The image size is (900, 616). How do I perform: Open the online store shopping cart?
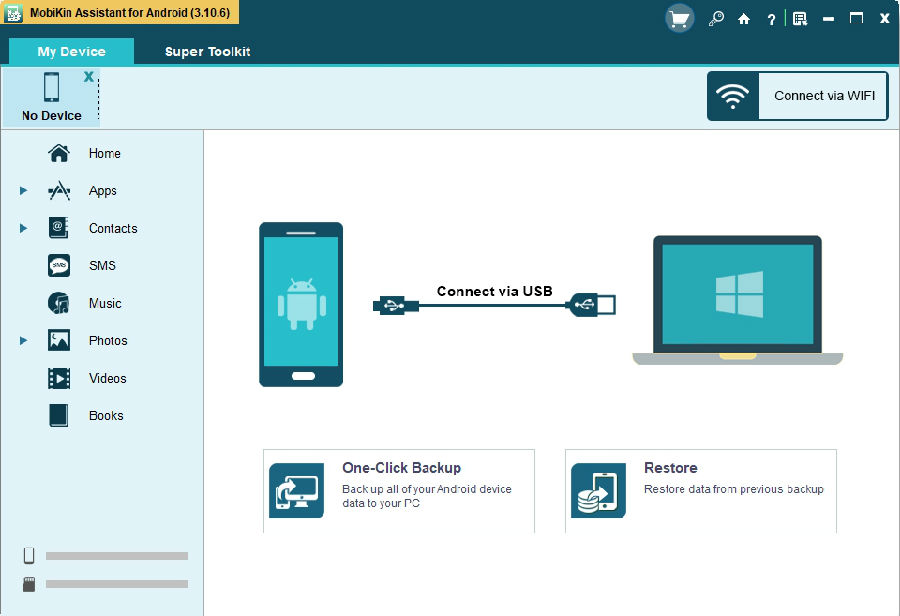pos(679,17)
